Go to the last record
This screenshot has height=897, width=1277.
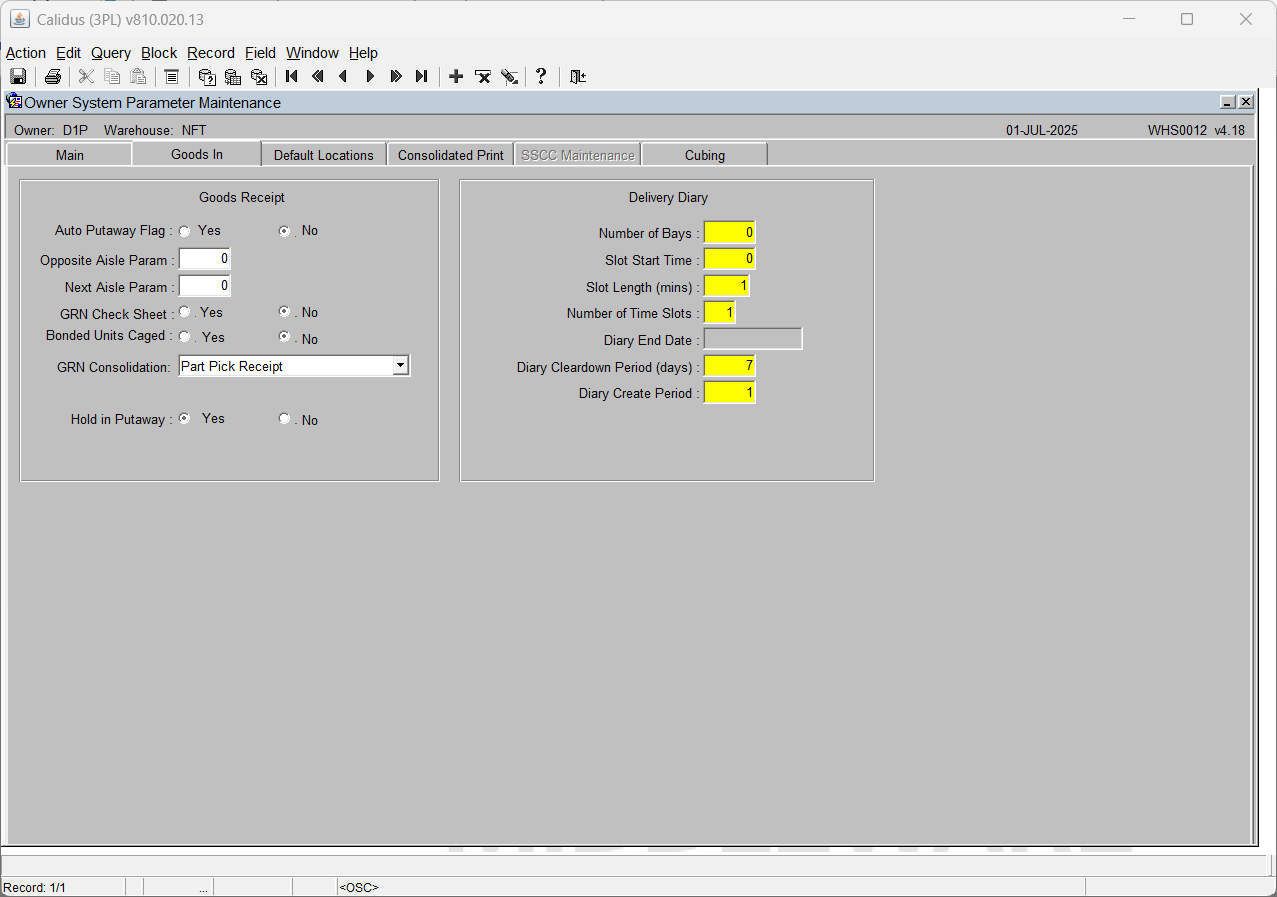(422, 76)
